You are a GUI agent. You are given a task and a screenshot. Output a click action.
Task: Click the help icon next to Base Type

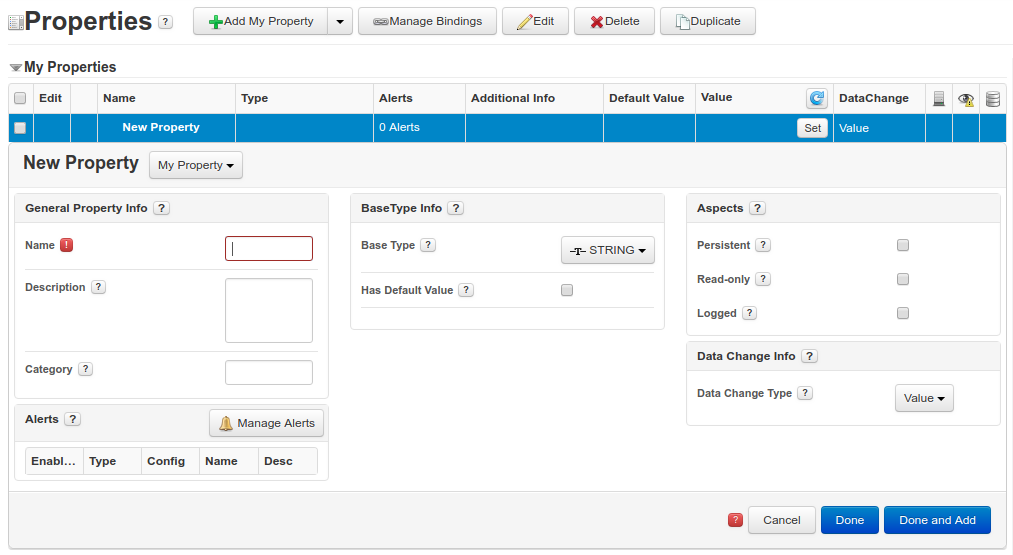point(427,245)
